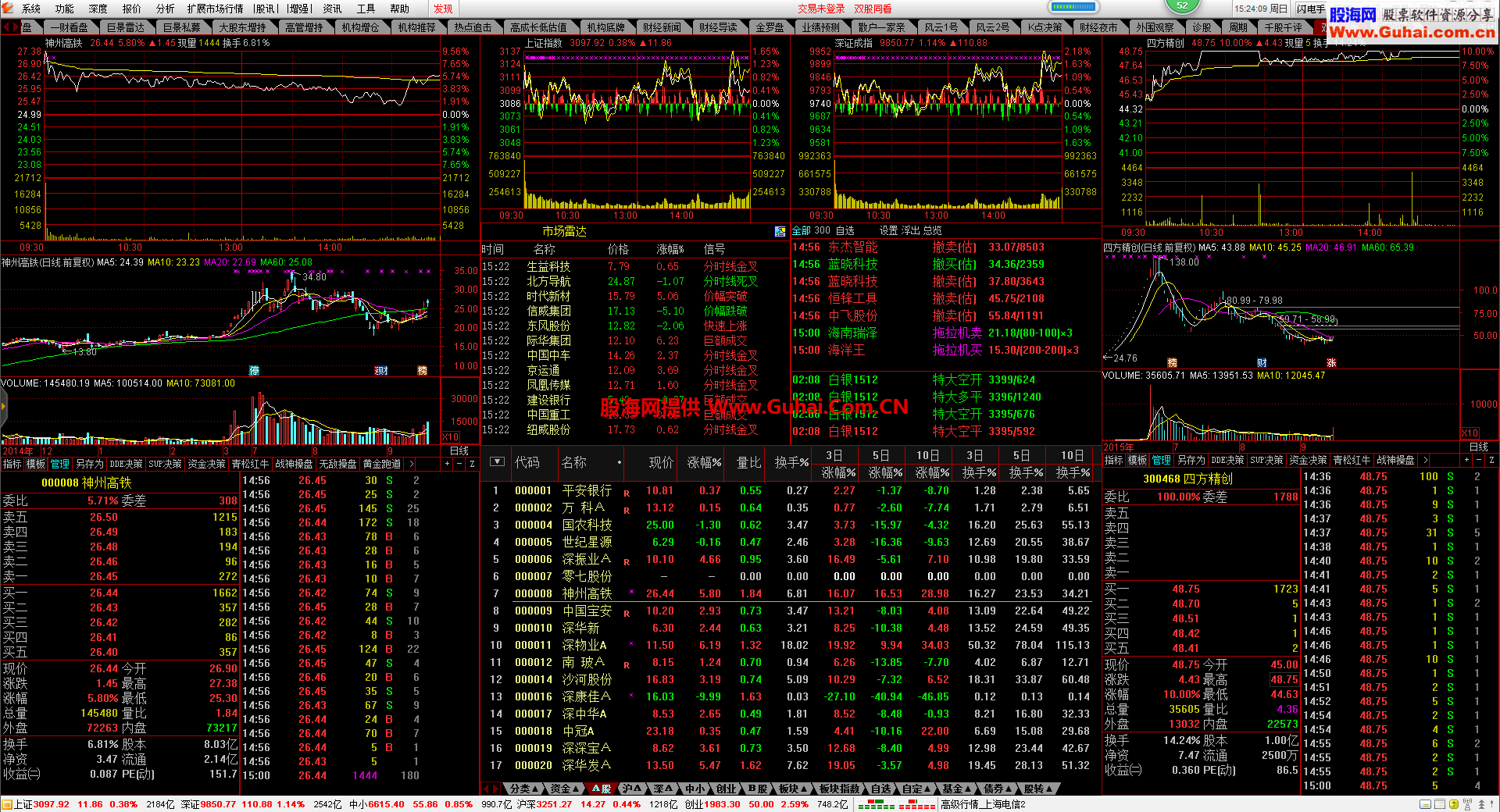Select stock row 000001 平安银行
The image size is (1500, 812).
pyautogui.click(x=791, y=491)
